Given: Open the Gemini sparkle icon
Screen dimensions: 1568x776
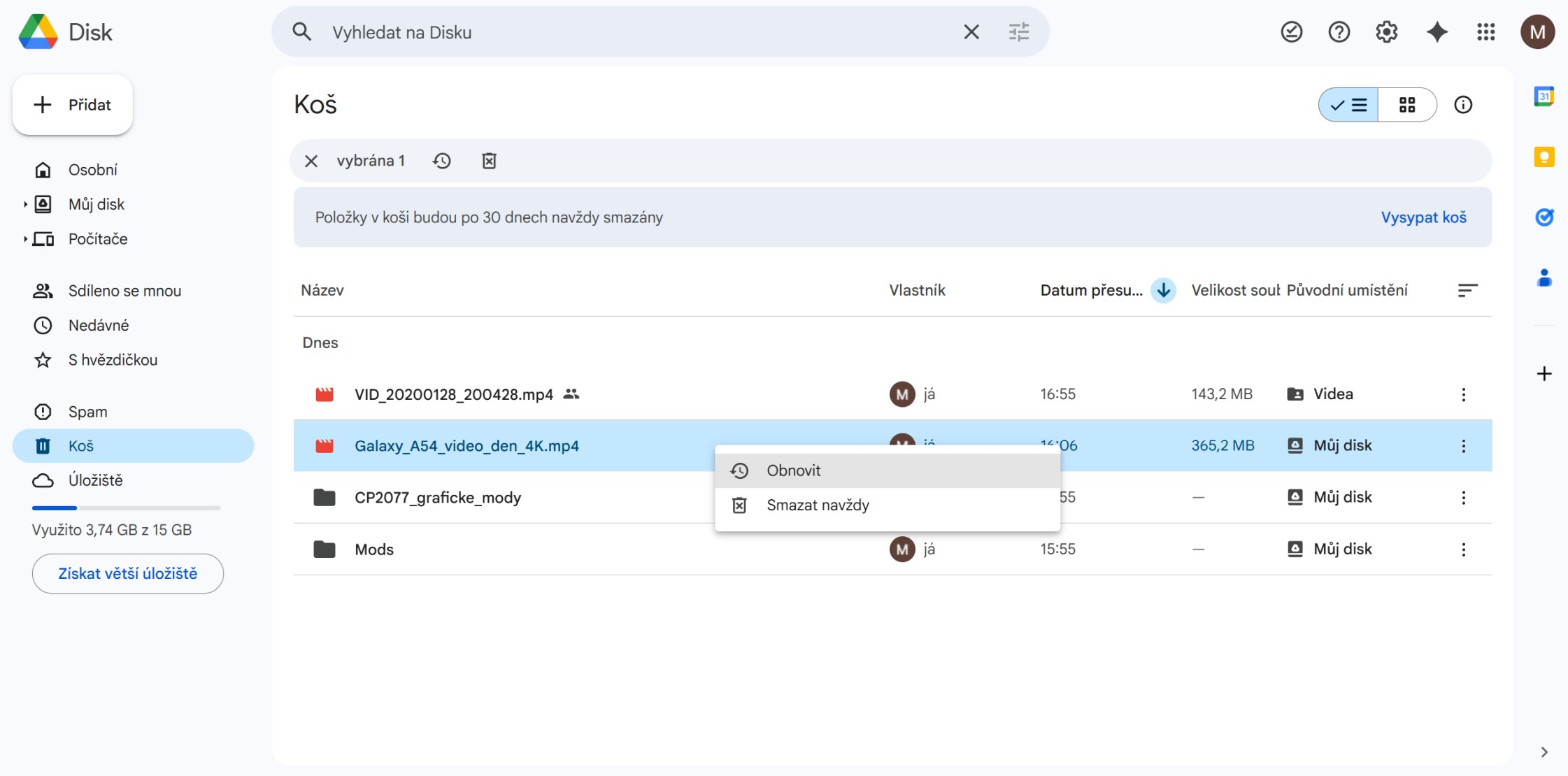Looking at the screenshot, I should pos(1437,32).
